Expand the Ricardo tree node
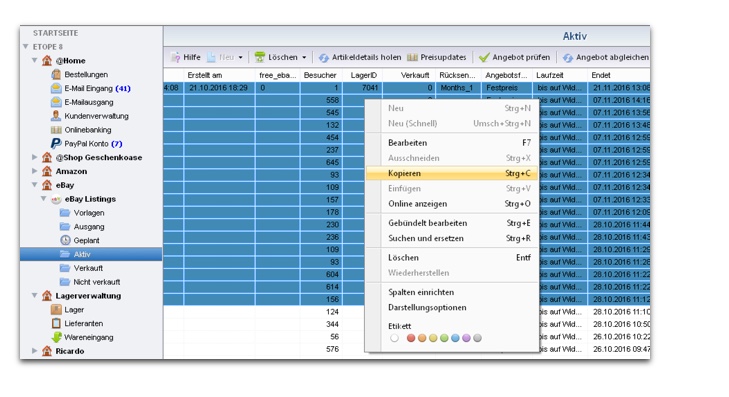This screenshot has width=729, height=397. pos(34,351)
